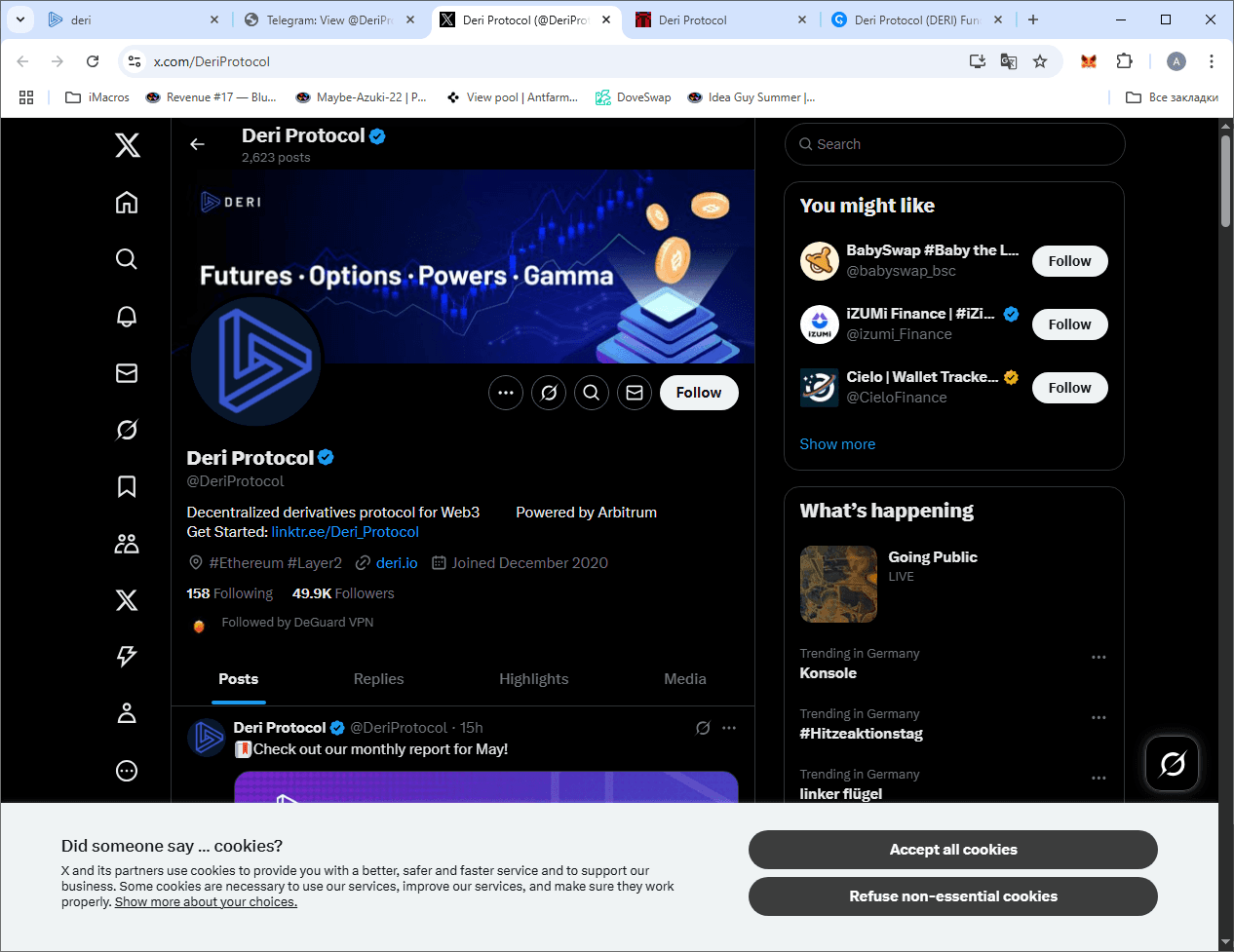The height and width of the screenshot is (952, 1234).
Task: Open the deri.io website link
Action: point(397,563)
